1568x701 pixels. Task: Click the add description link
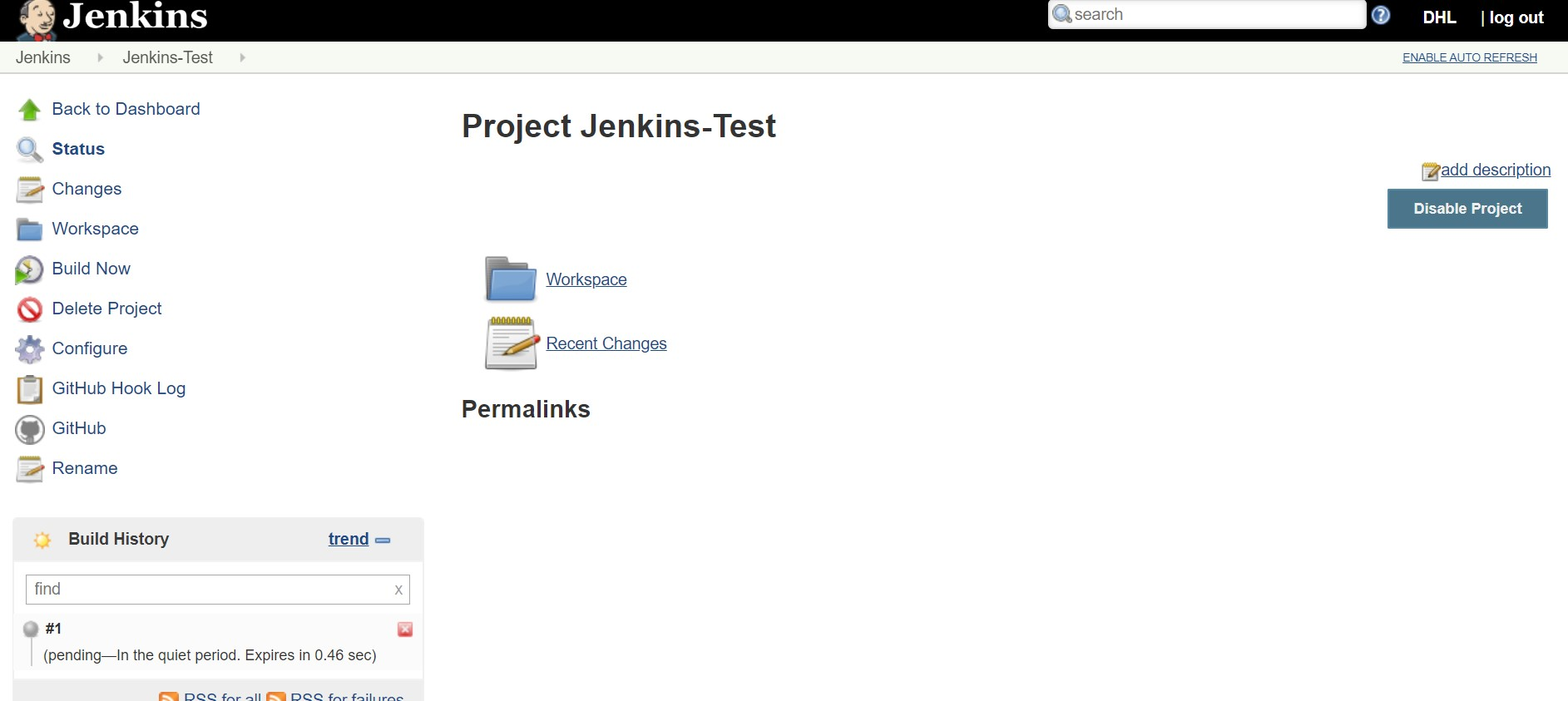(x=1495, y=170)
